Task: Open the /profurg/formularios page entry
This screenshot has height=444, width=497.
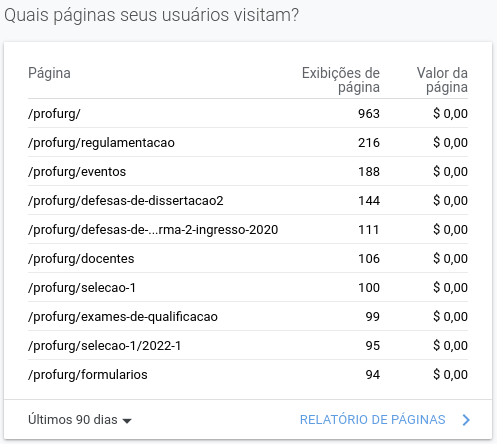Action: [88, 375]
